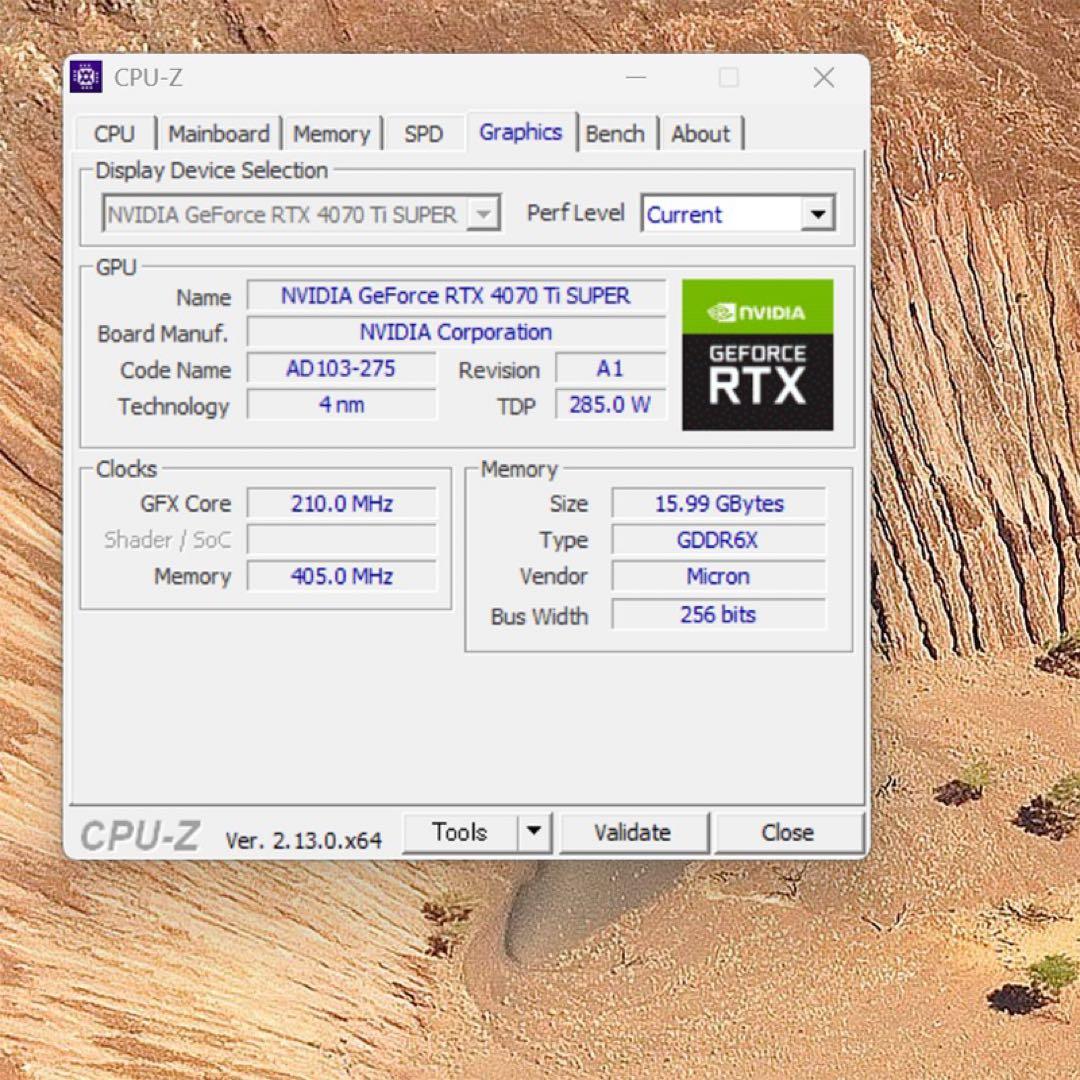This screenshot has height=1080, width=1080.
Task: Expand the Display Device Selection combo box
Action: pyautogui.click(x=483, y=213)
